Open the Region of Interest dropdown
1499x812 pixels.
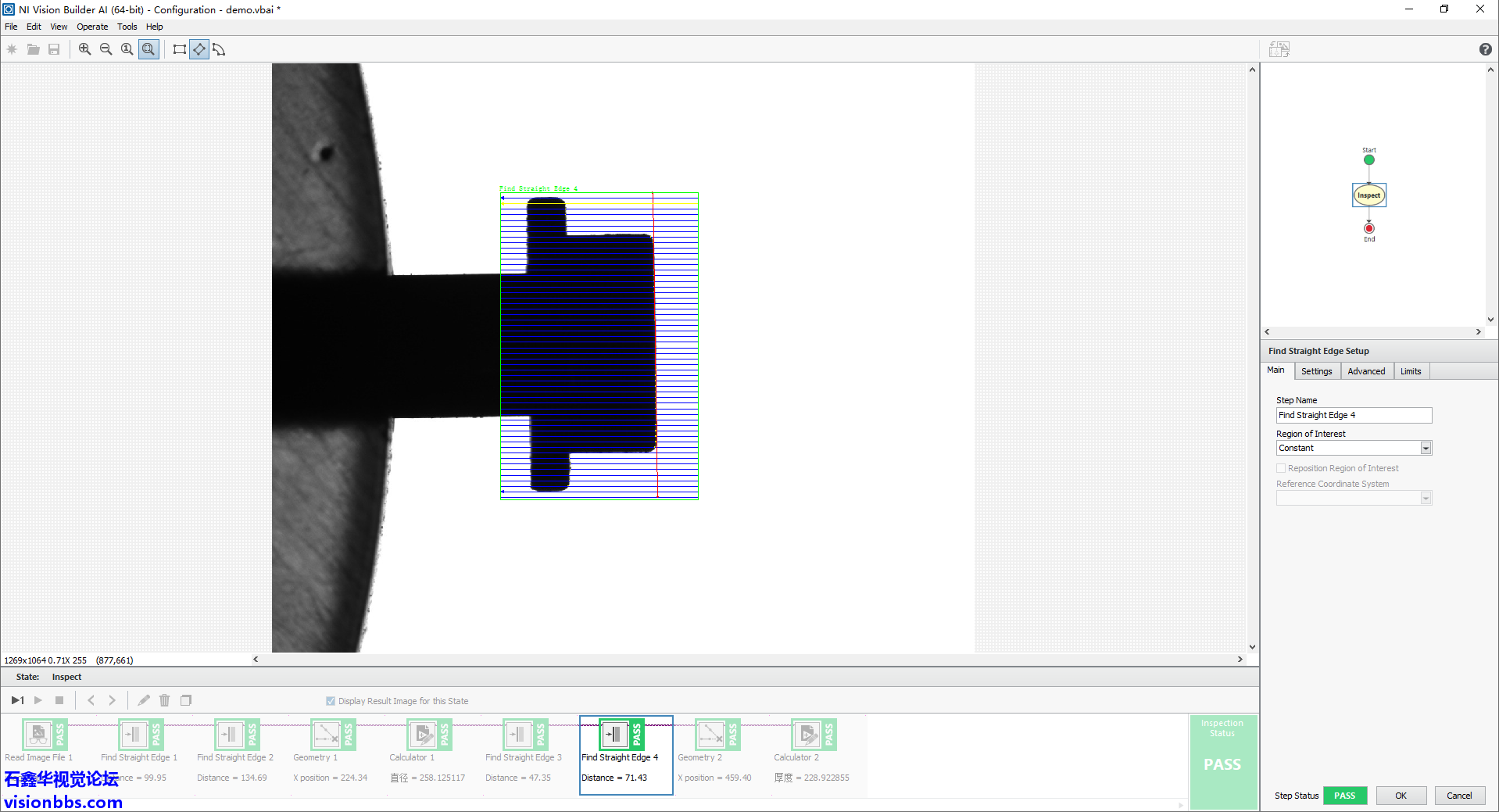(1426, 448)
